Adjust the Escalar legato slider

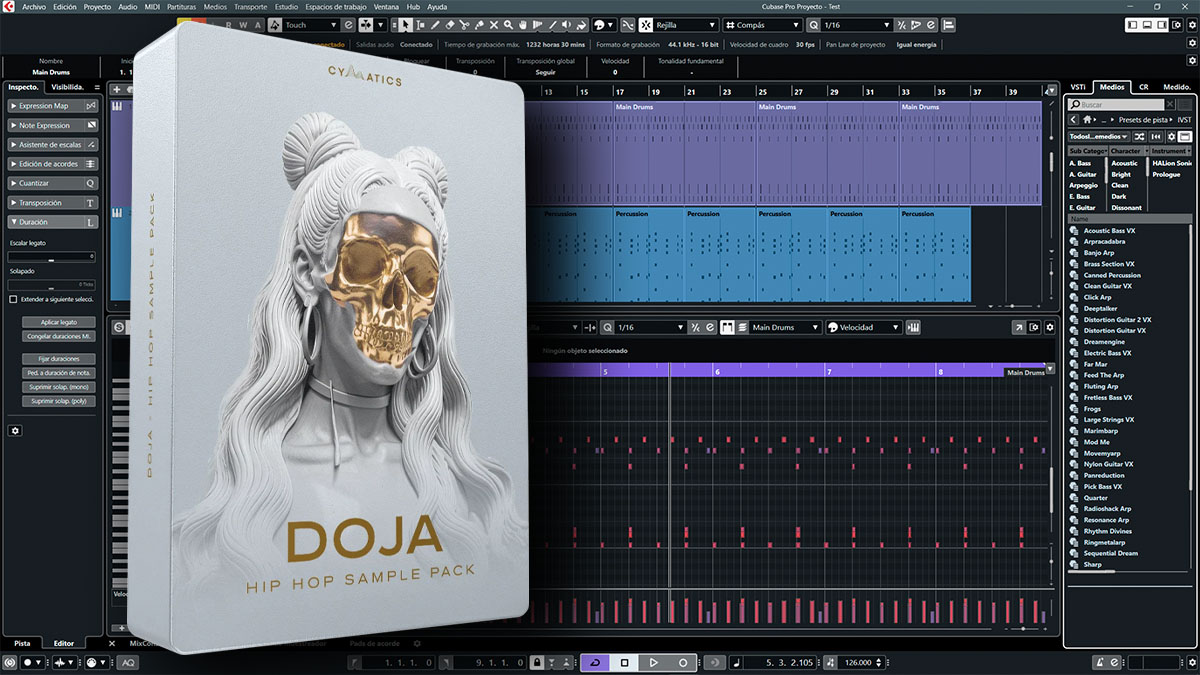pyautogui.click(x=52, y=258)
